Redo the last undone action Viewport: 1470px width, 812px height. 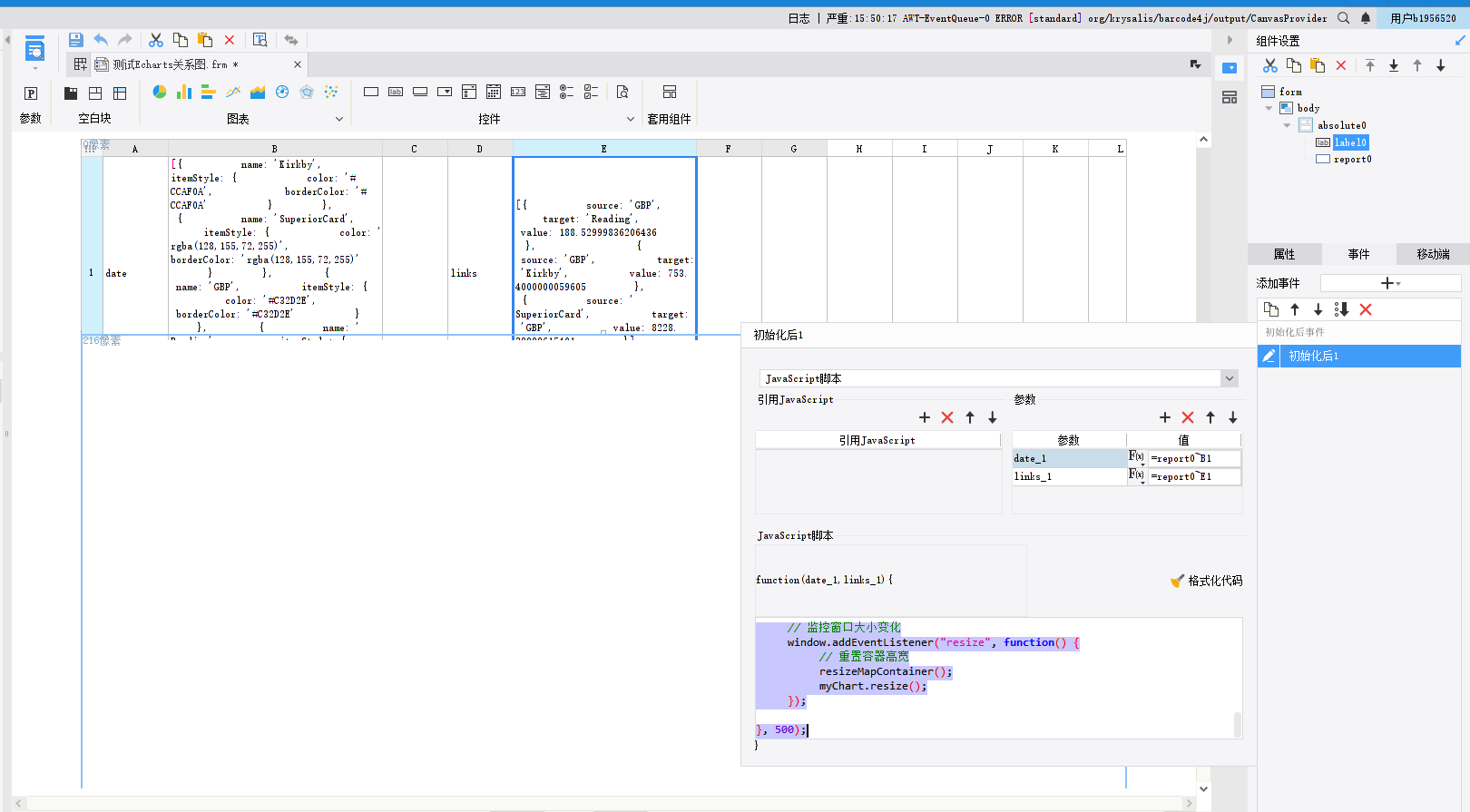(x=125, y=40)
